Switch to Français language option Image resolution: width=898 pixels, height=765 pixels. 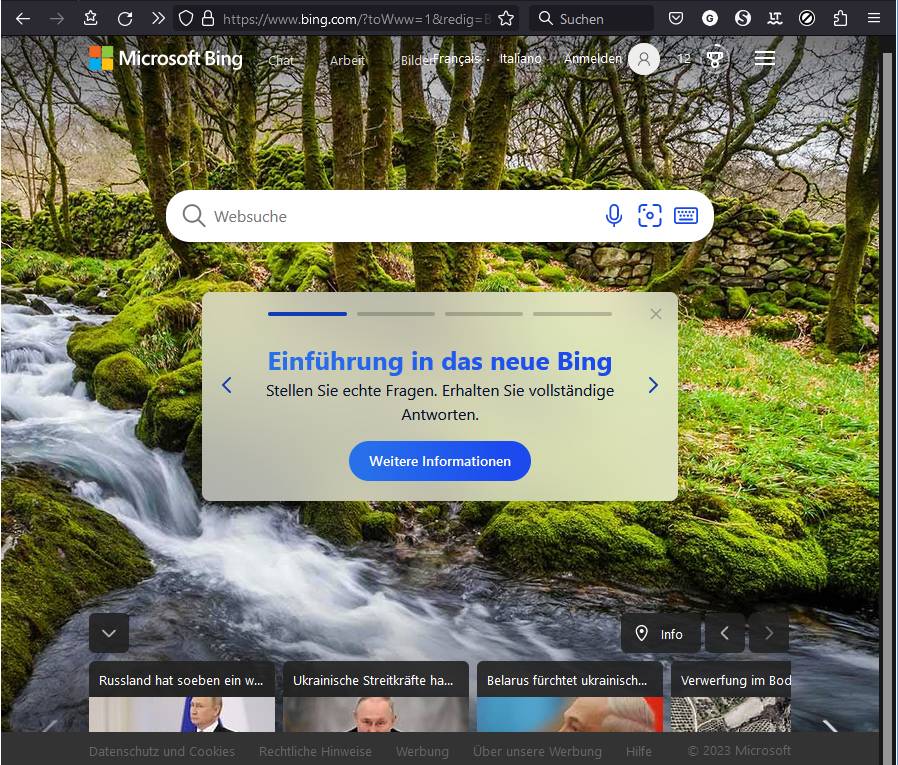click(456, 59)
